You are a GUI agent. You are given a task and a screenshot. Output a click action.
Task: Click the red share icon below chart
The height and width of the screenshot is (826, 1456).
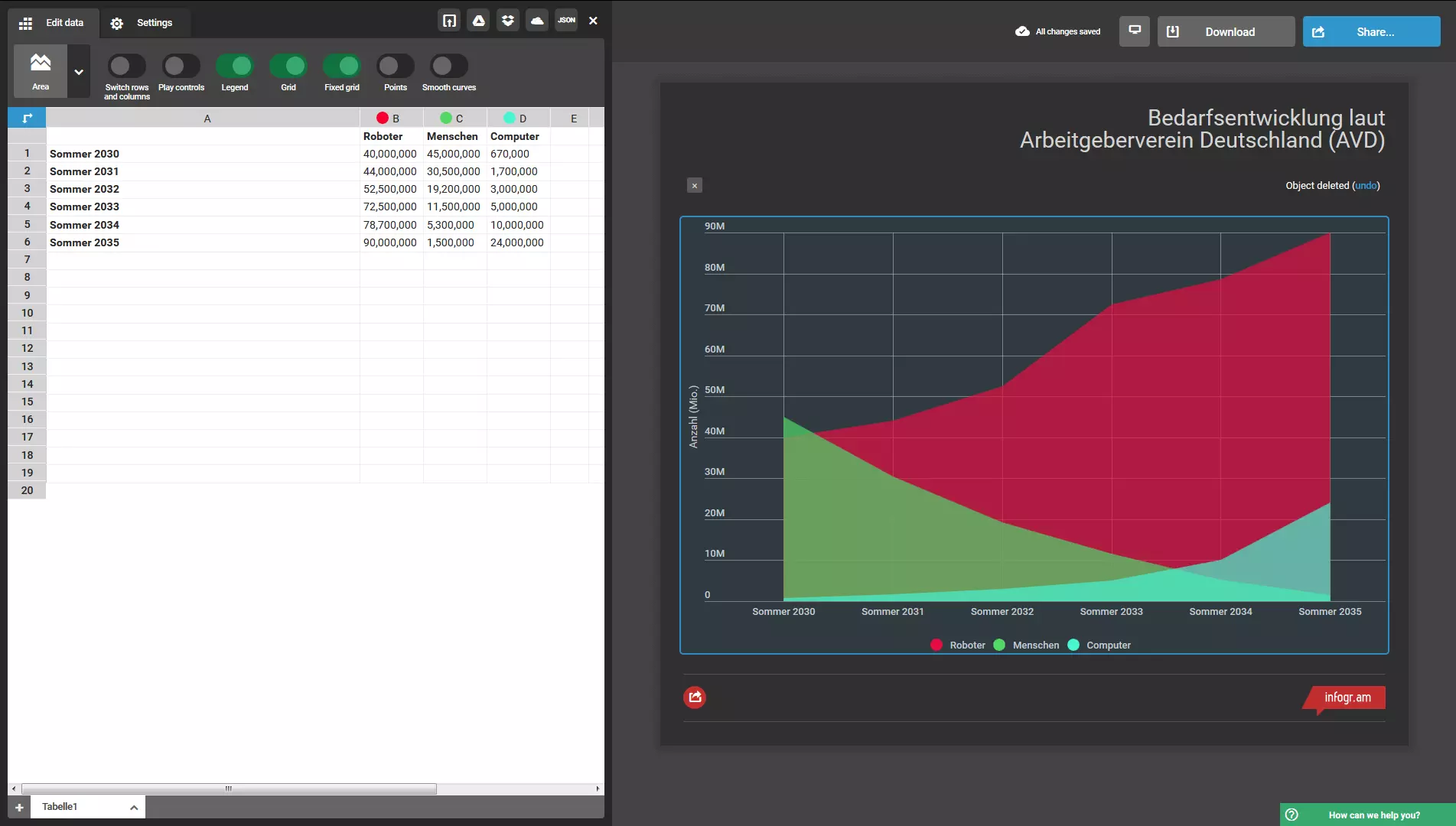(695, 697)
